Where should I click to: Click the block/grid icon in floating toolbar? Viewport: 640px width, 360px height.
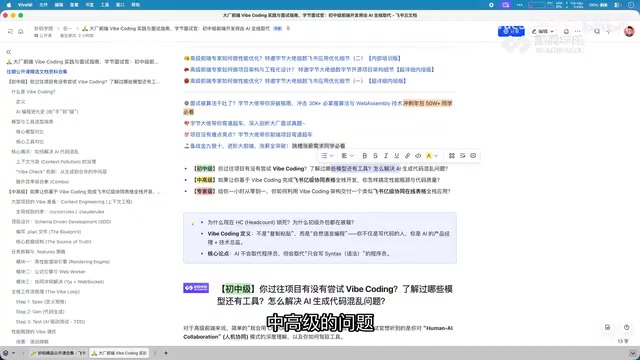pos(451,156)
